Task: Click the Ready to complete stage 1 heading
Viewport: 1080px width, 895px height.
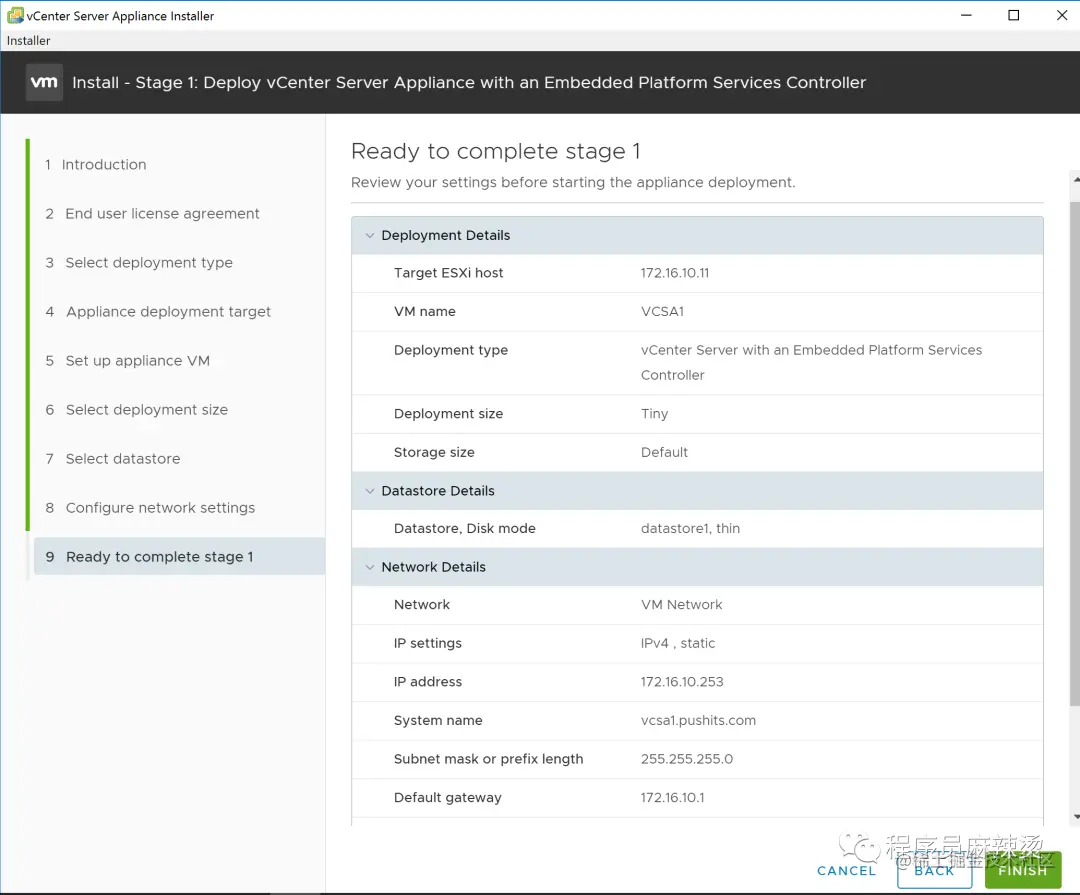Action: click(495, 151)
